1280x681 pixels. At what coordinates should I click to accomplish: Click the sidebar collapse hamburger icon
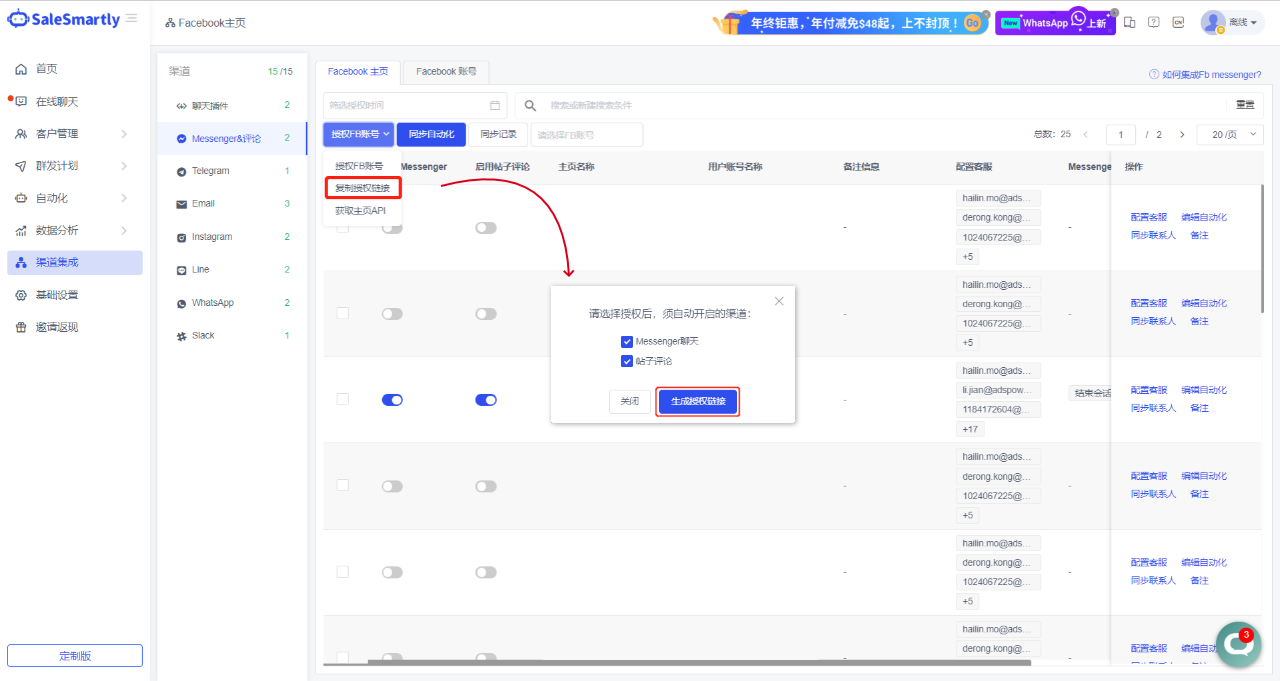(132, 19)
